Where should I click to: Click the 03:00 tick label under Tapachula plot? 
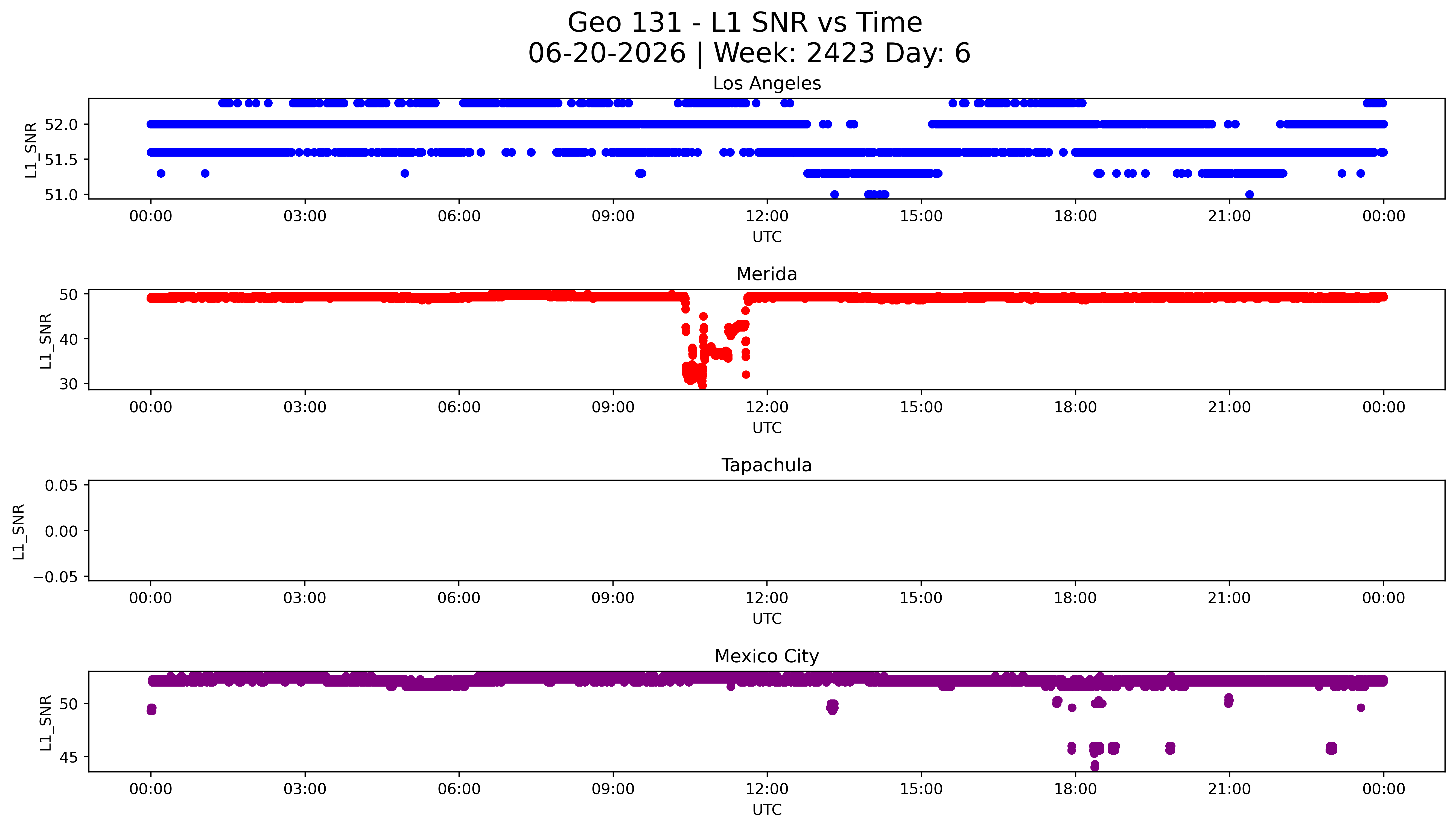pos(305,598)
